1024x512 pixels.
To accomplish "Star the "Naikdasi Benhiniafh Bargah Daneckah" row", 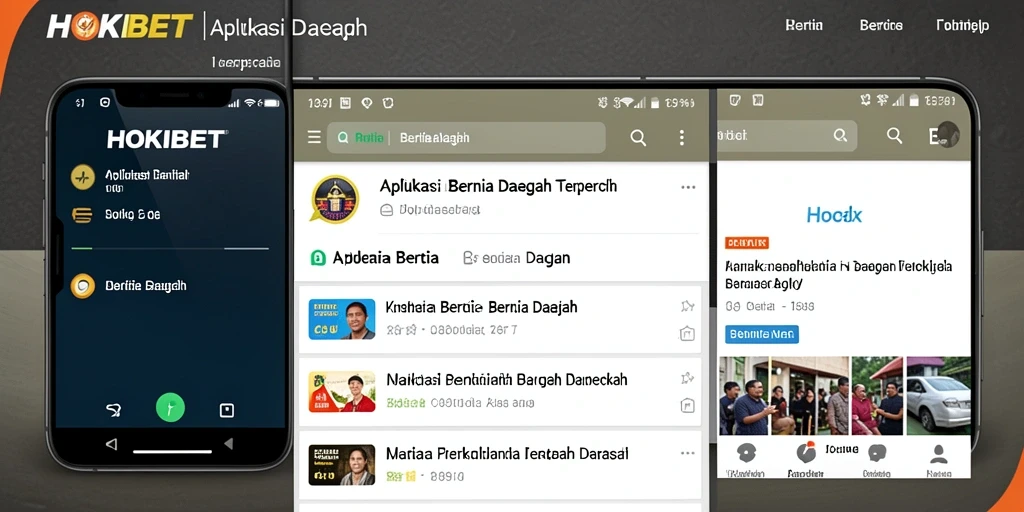I will [x=687, y=377].
